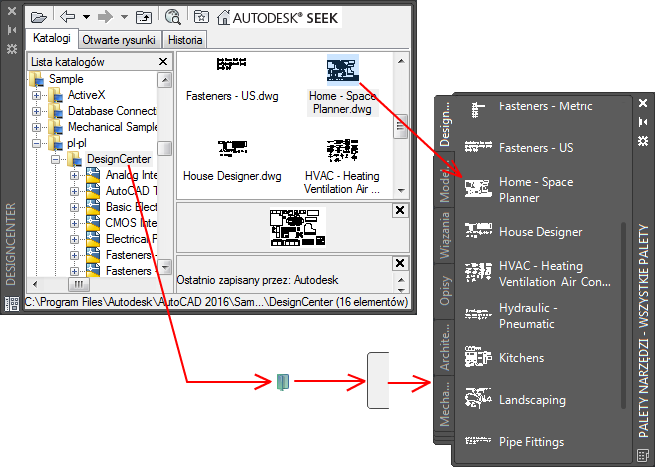Screen dimensions: 658x471
Task: Collapse the pl-pl folder node
Action: point(37,144)
